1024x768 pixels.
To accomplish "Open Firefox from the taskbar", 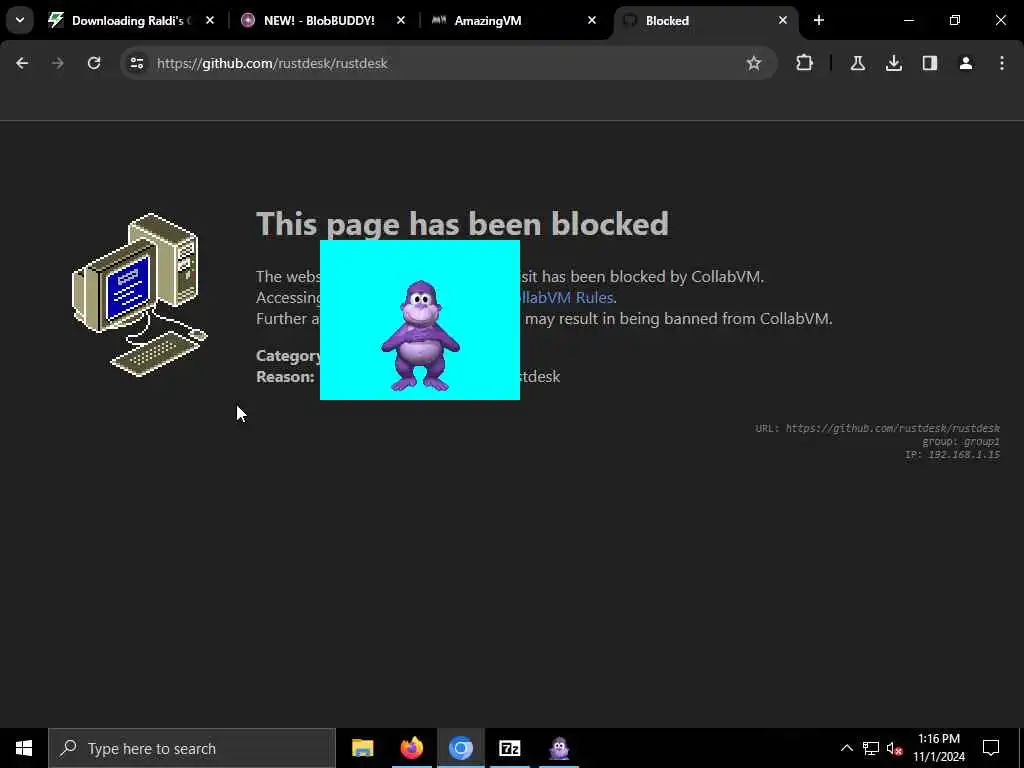I will [x=411, y=748].
